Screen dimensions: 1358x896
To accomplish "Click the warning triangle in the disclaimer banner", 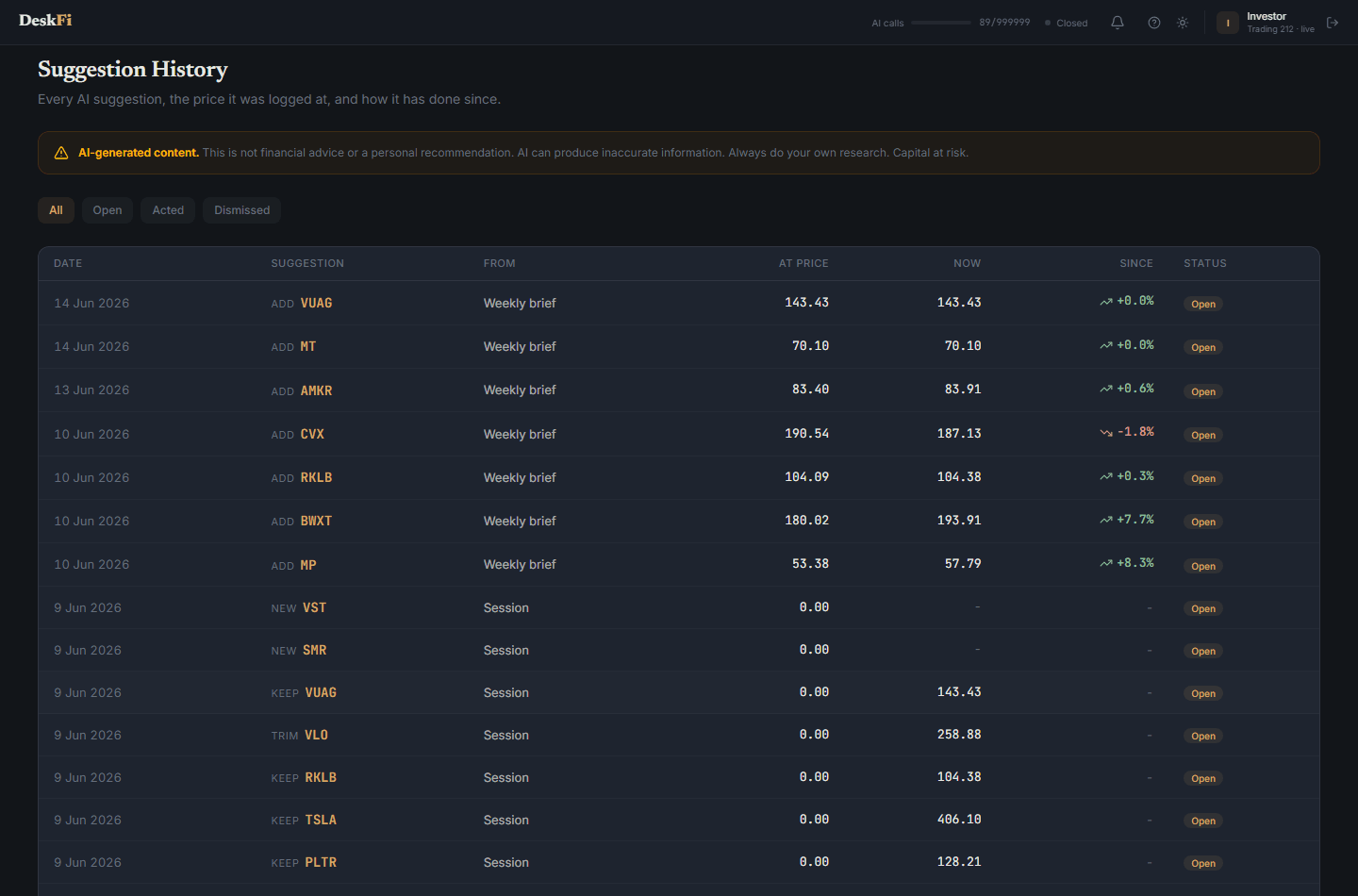I will coord(61,153).
